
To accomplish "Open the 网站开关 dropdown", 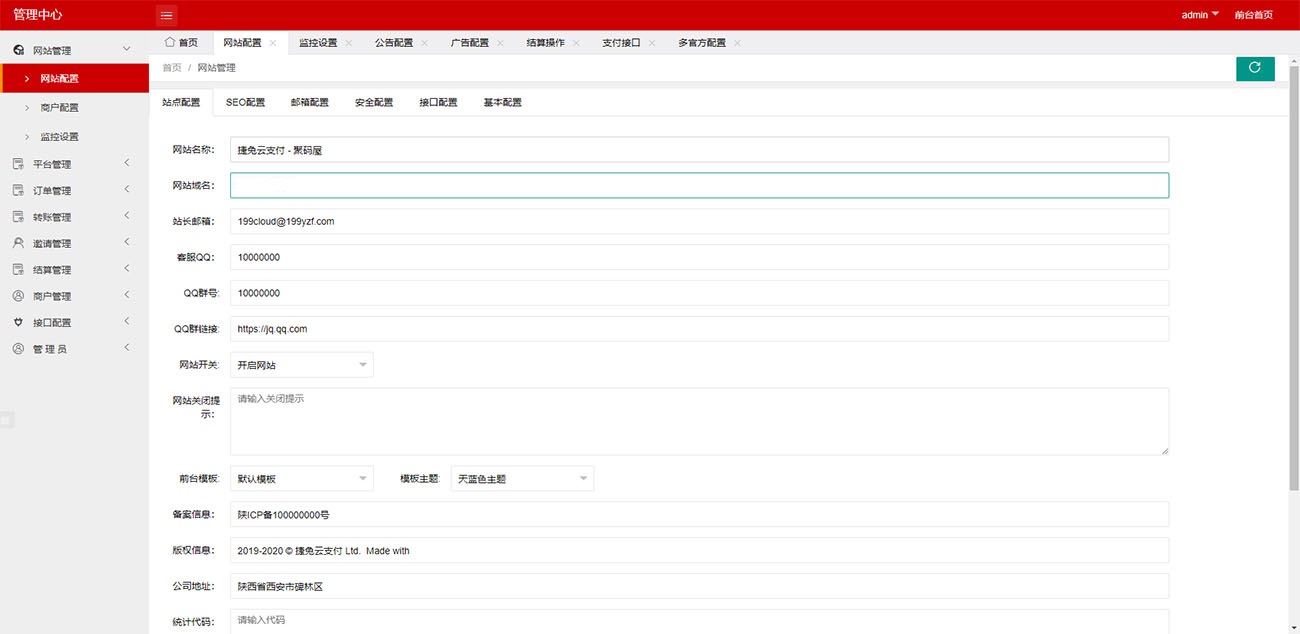I will pyautogui.click(x=302, y=365).
